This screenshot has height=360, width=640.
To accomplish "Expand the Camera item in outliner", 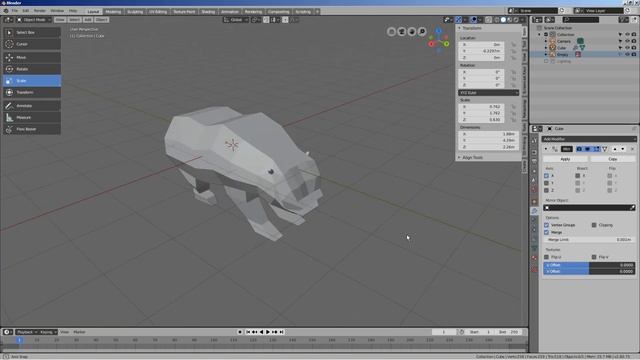I will (x=546, y=41).
